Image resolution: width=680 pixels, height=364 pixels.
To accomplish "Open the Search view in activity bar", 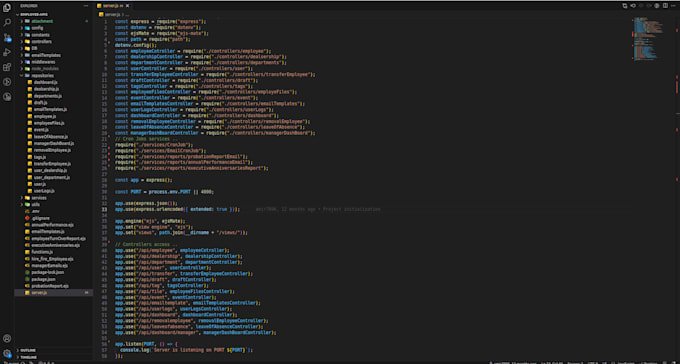I will 7,22.
